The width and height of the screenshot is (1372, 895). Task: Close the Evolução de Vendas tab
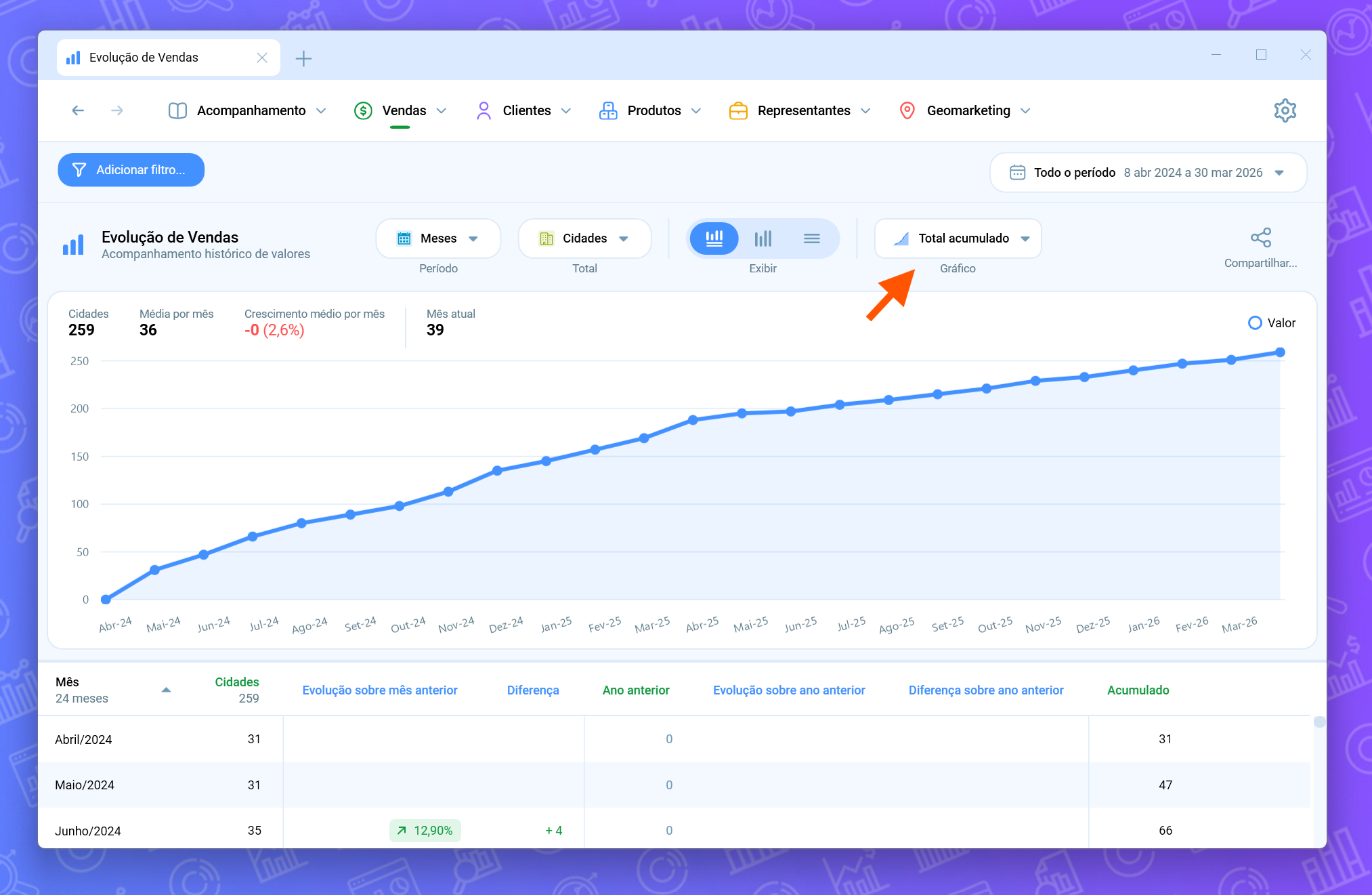(x=262, y=58)
